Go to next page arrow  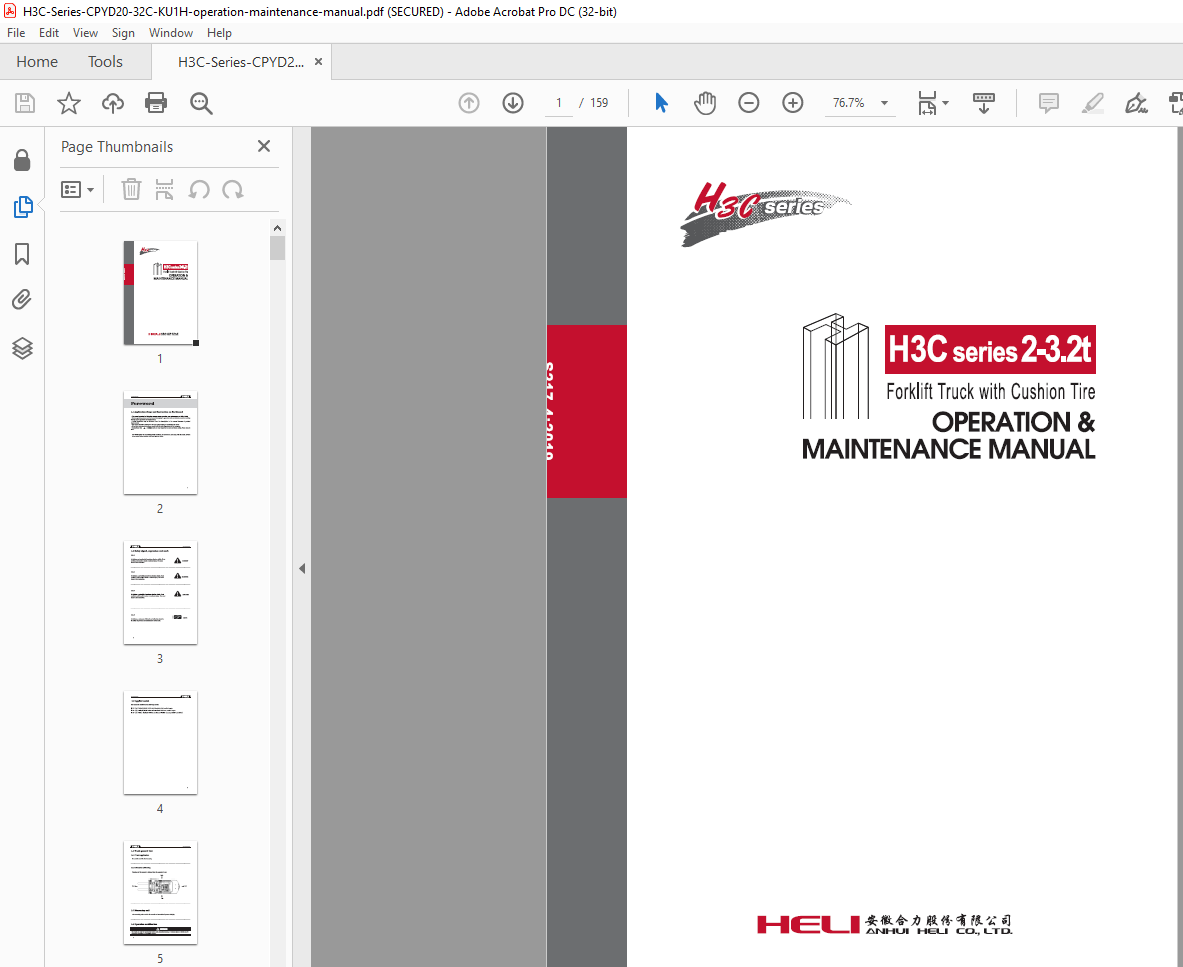[513, 103]
